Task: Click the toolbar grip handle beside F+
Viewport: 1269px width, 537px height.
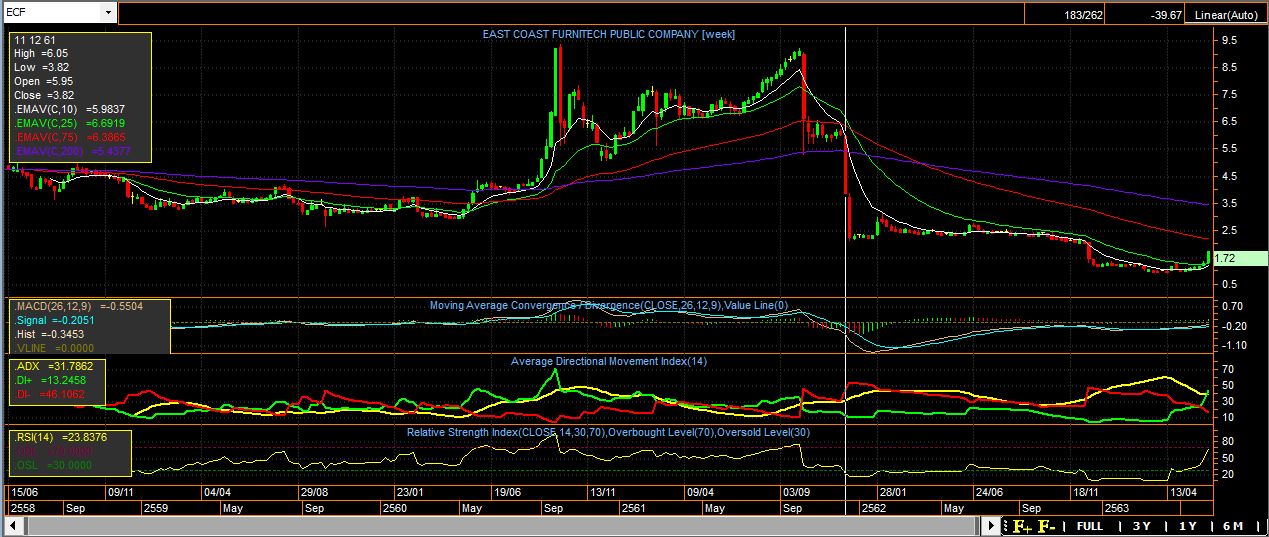Action: pos(1004,526)
